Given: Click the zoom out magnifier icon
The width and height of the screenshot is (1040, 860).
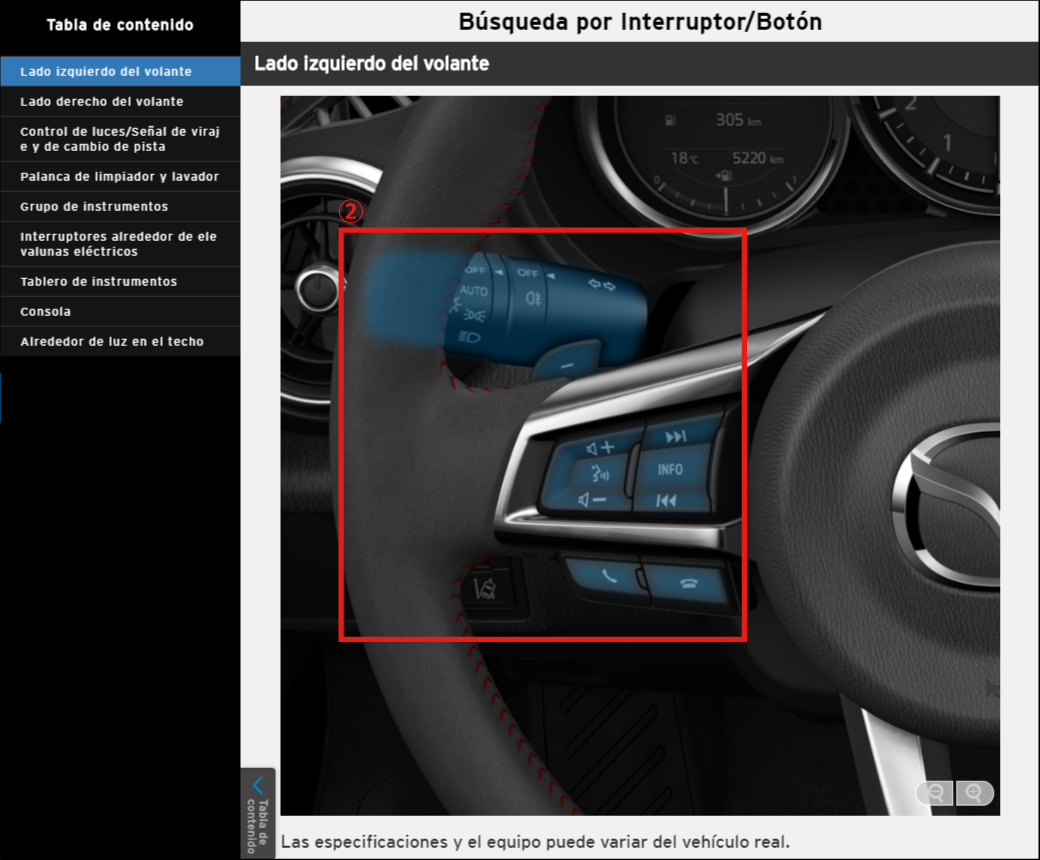Looking at the screenshot, I should click(936, 793).
